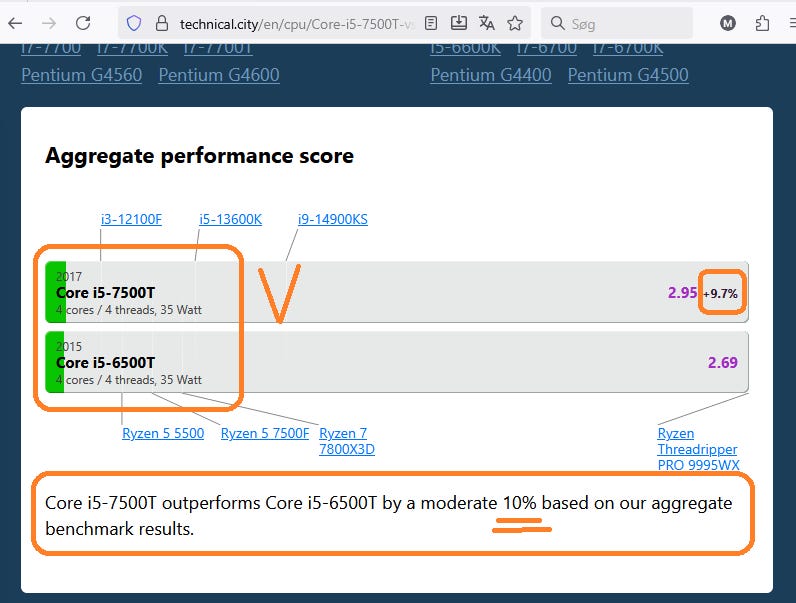Open Ryzen Threadripper PRO 9995WX link
This screenshot has height=603, width=796.
click(698, 449)
